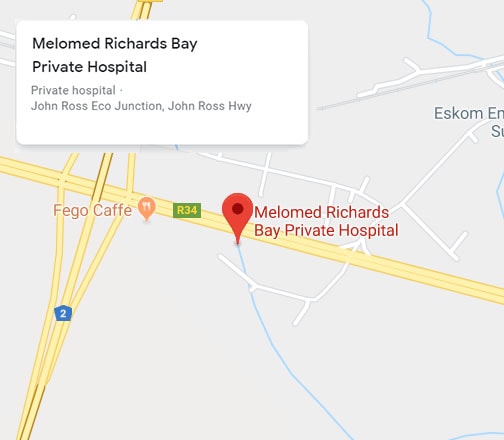This screenshot has width=504, height=440.
Task: Click the blue route 2 shield
Action: pyautogui.click(x=63, y=313)
